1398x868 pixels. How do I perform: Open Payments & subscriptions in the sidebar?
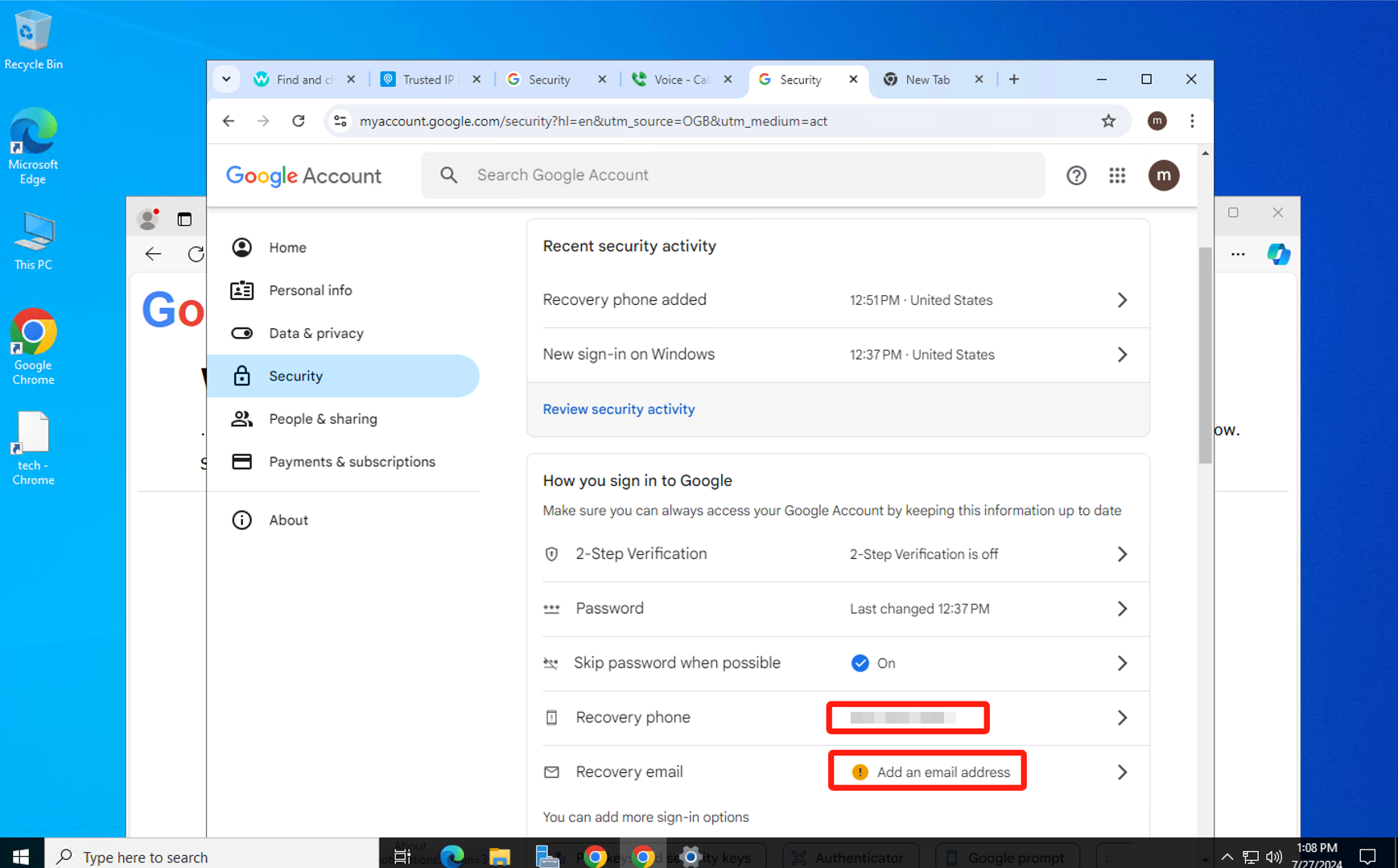point(343,462)
